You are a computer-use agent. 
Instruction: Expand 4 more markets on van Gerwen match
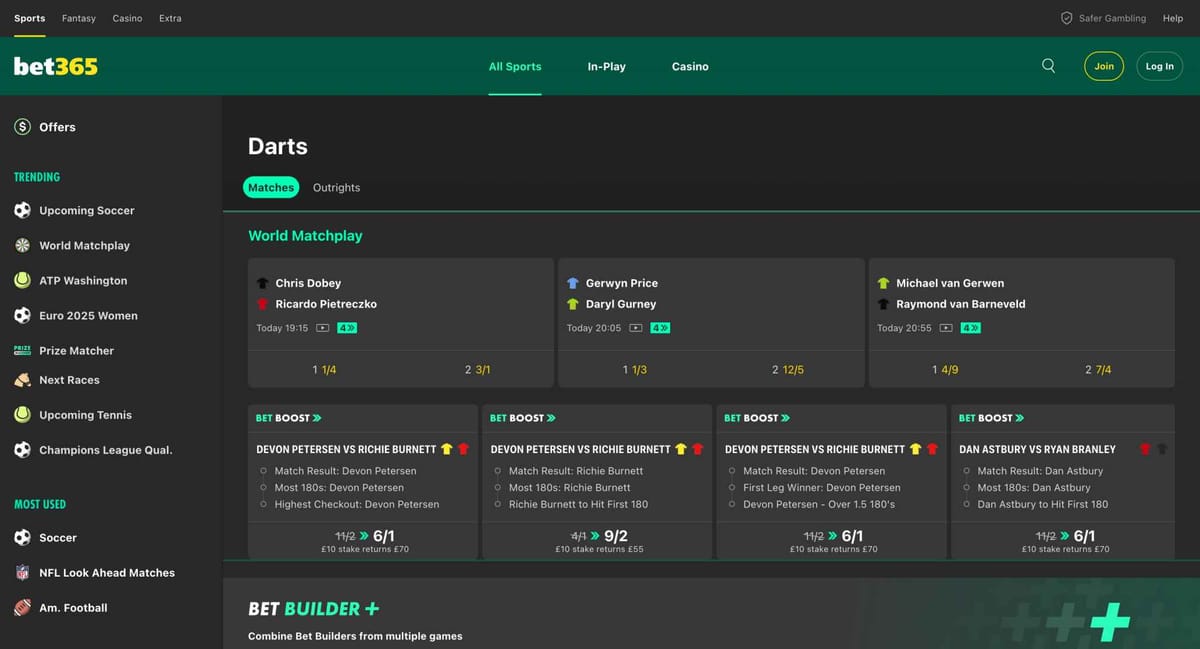[x=971, y=328]
